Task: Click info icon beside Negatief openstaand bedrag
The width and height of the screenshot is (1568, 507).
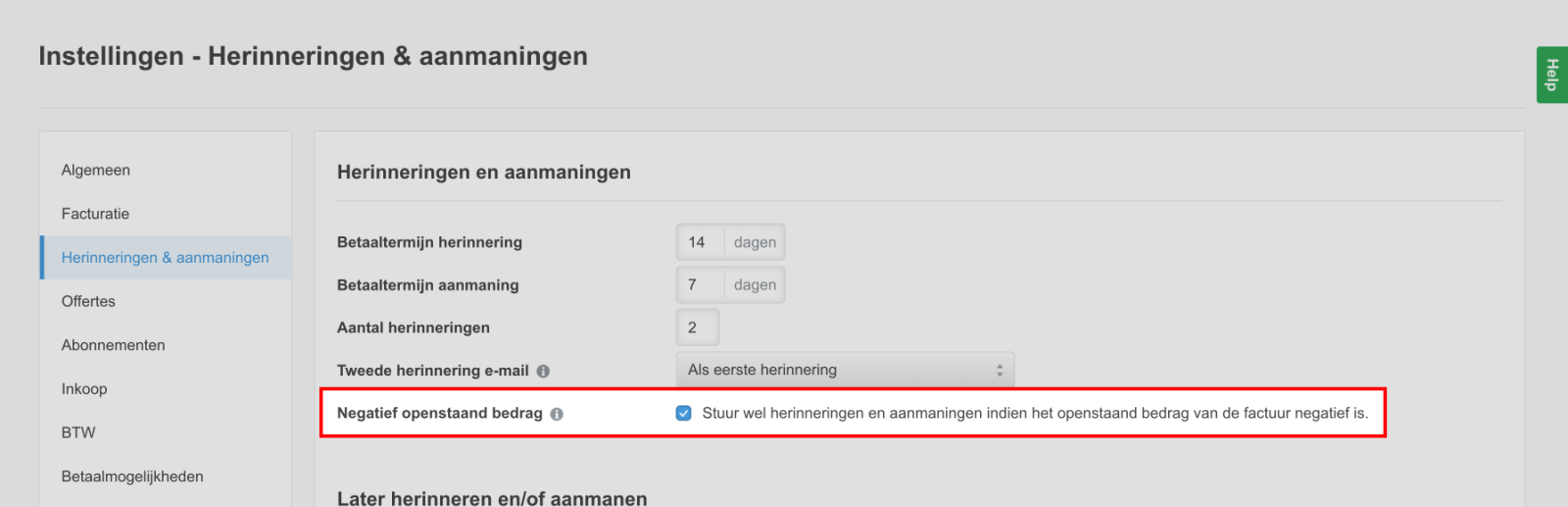Action: click(x=557, y=414)
